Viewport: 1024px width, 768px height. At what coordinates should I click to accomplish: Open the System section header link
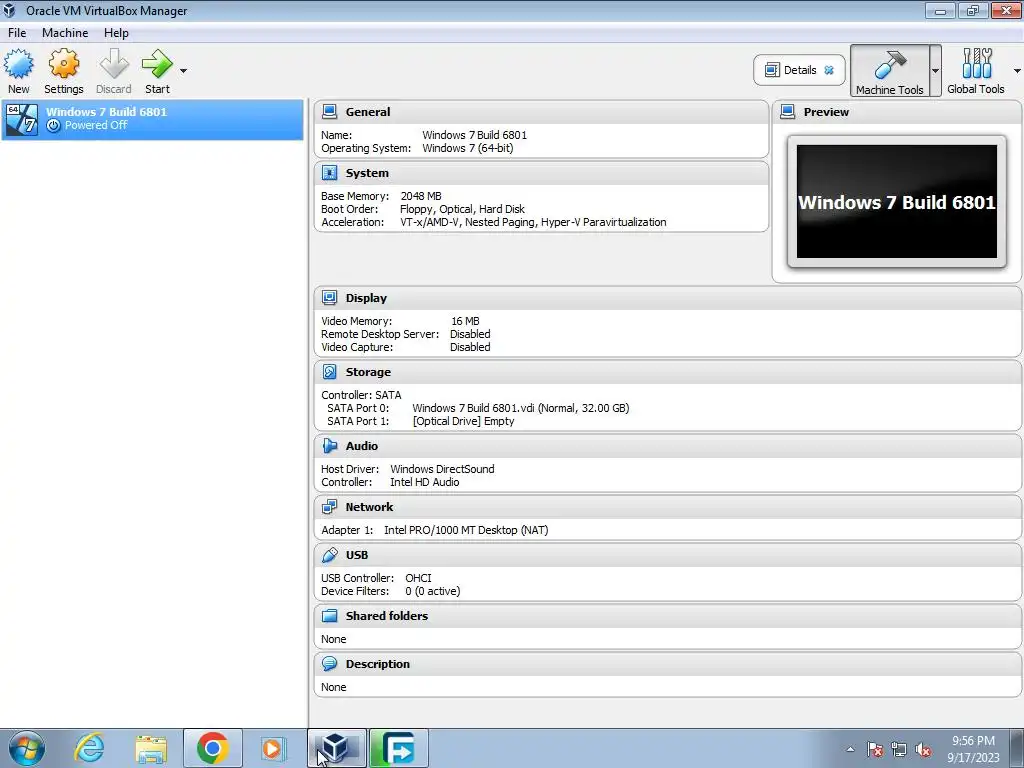(367, 173)
